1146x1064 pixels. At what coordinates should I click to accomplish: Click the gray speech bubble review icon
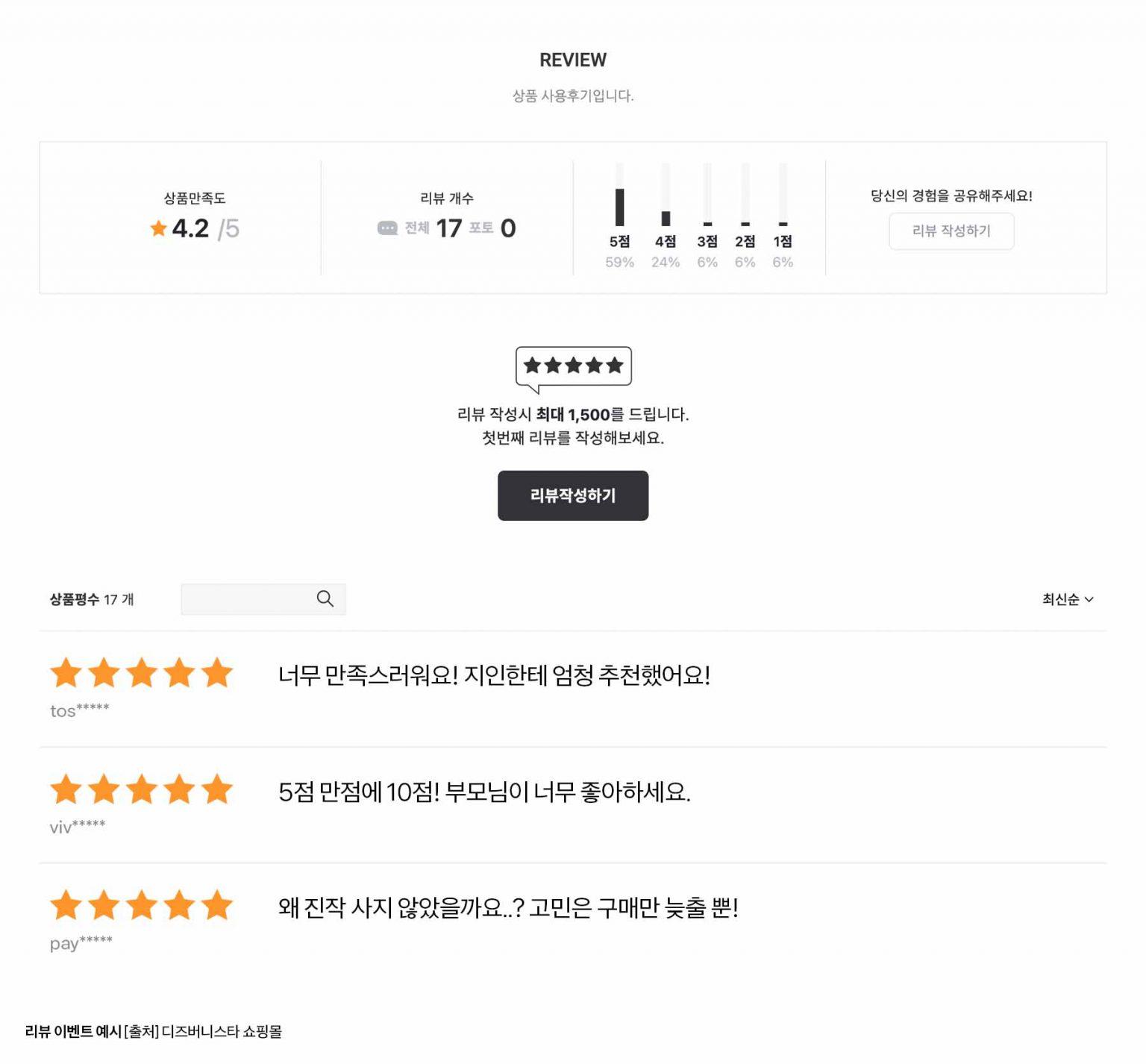click(387, 228)
